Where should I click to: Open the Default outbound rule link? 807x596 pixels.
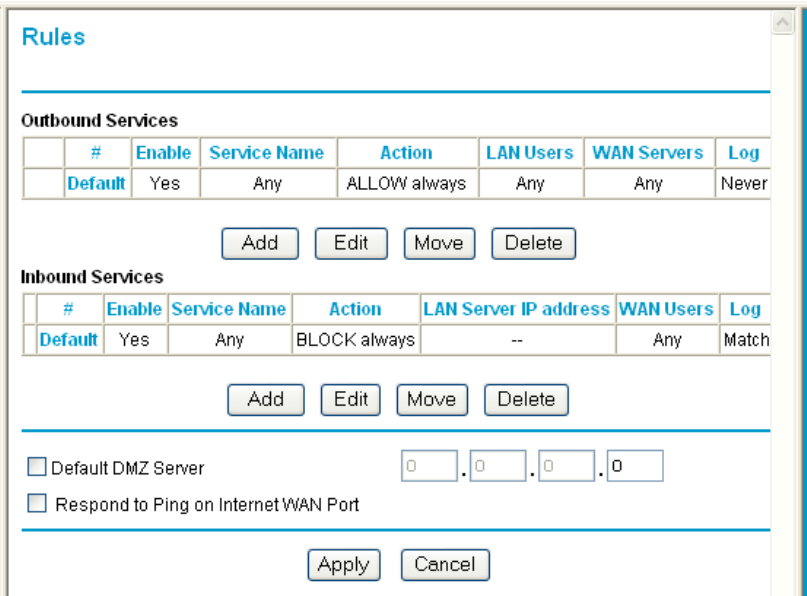click(96, 183)
